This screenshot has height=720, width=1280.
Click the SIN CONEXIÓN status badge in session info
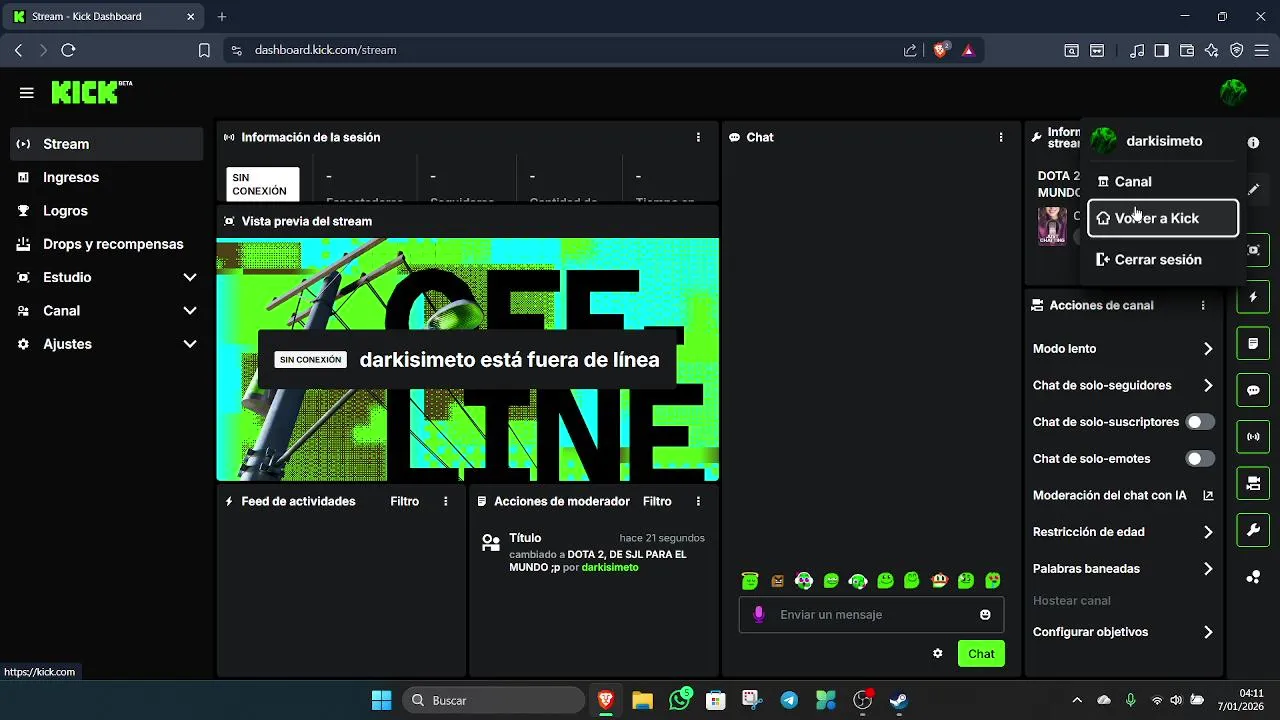tap(263, 184)
